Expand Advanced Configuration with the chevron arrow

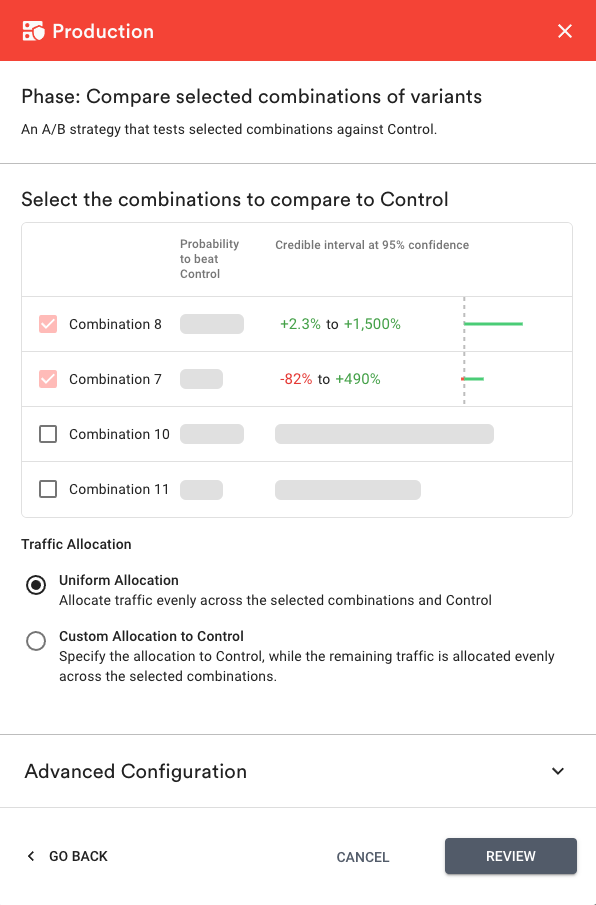coord(557,771)
